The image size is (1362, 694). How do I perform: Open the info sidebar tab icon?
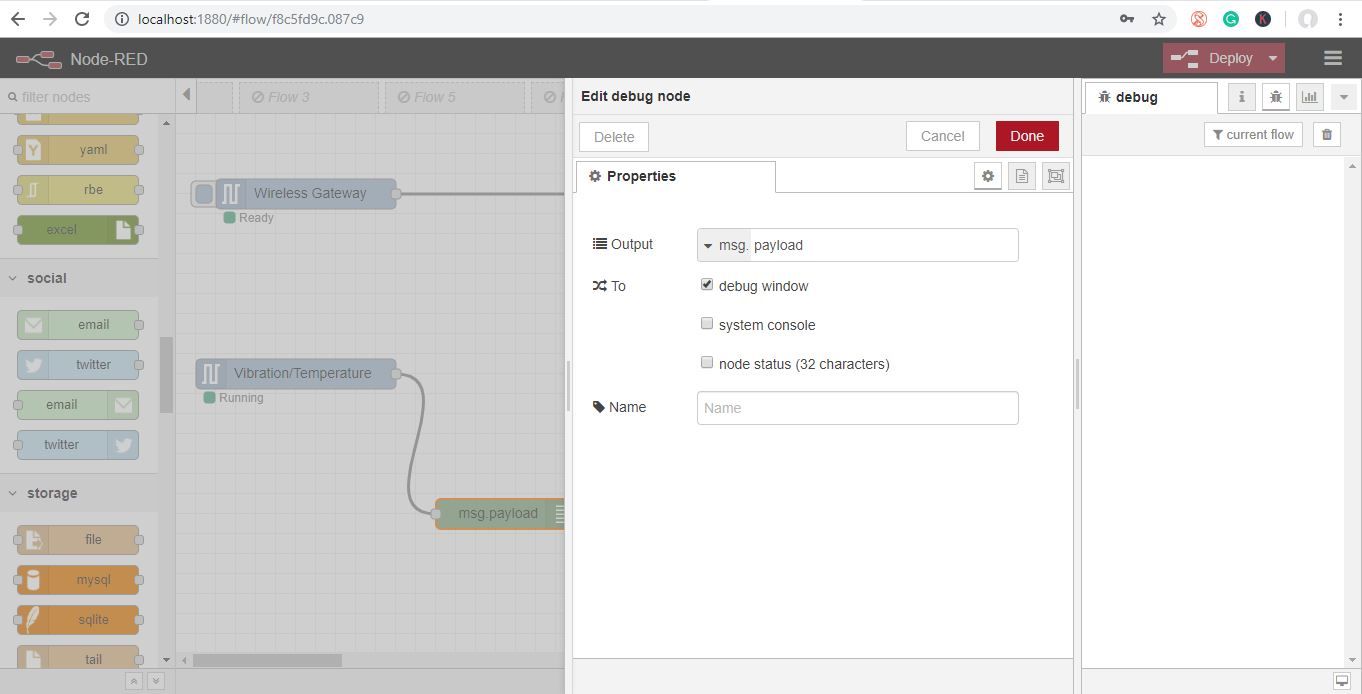(1242, 97)
